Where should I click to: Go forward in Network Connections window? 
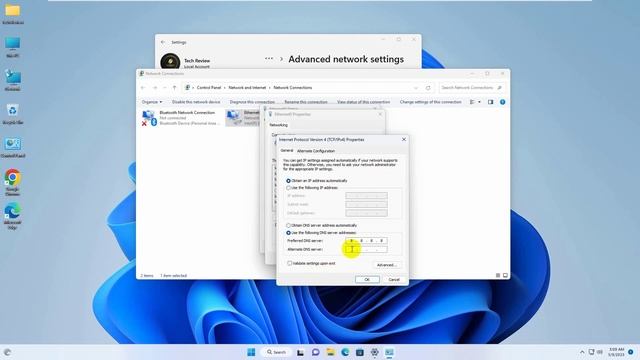[155, 88]
